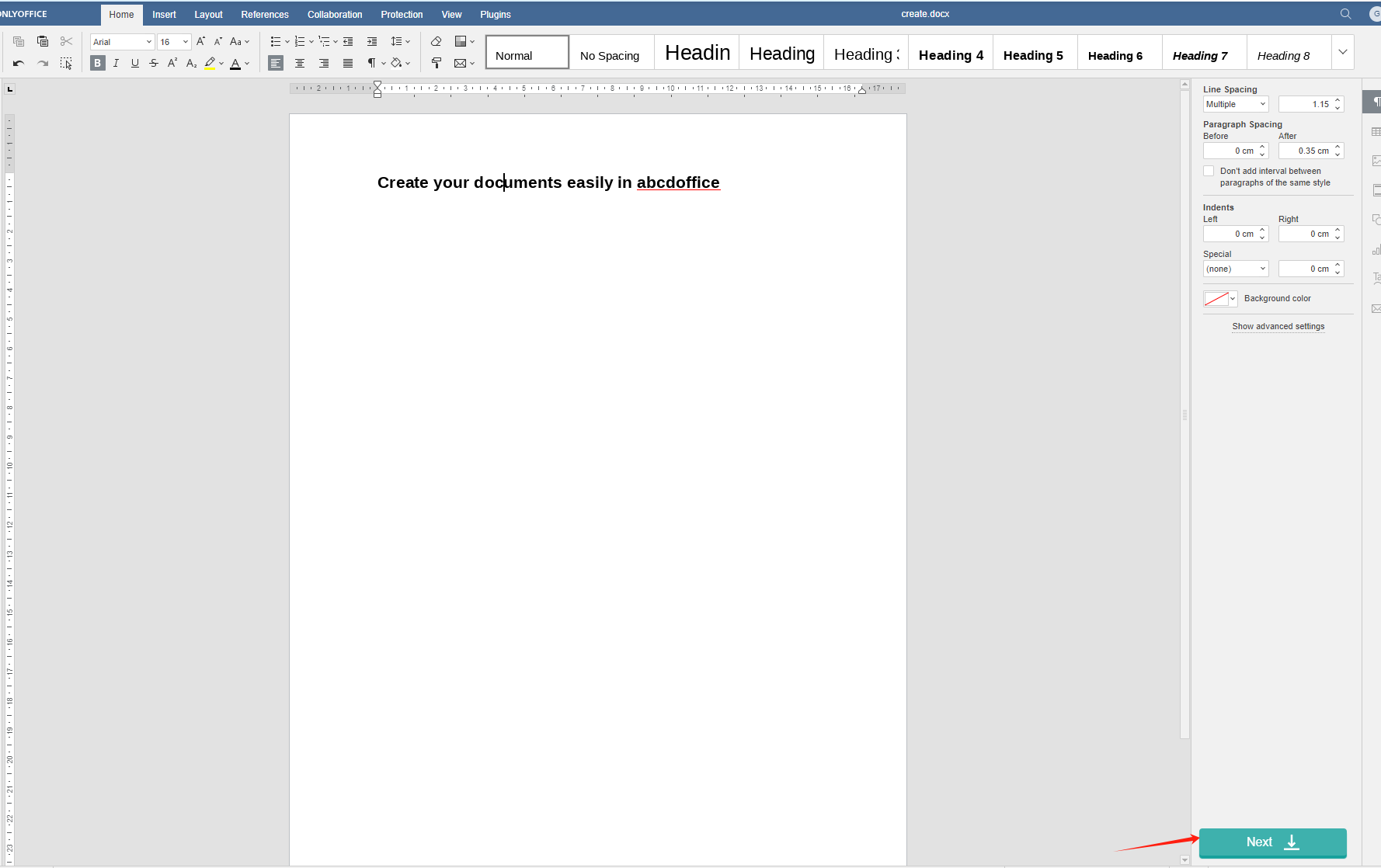This screenshot has height=868, width=1381.
Task: Open the Line Spacing 'Multiple' dropdown
Action: click(1235, 103)
